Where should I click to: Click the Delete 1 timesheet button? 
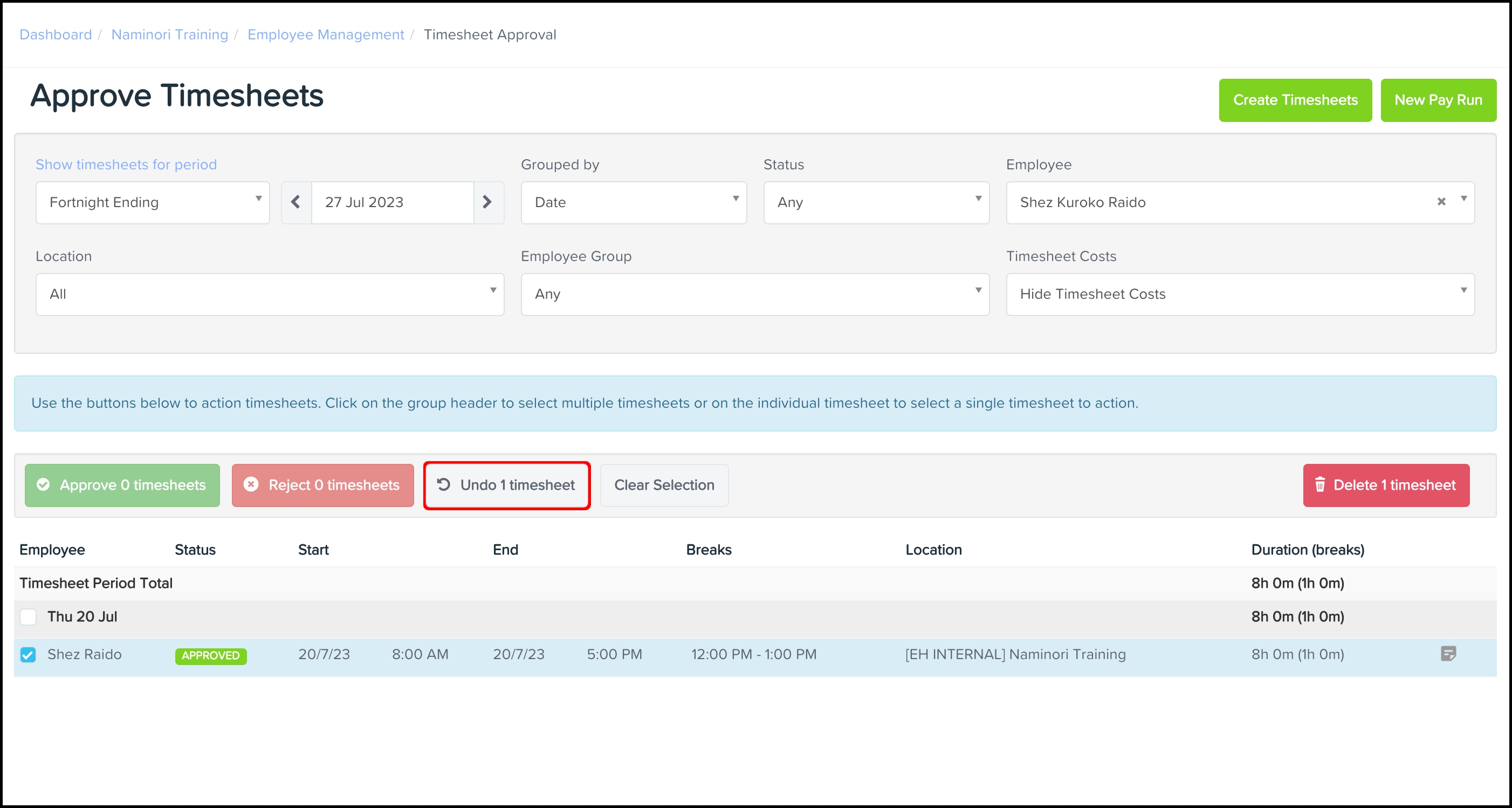(1386, 485)
